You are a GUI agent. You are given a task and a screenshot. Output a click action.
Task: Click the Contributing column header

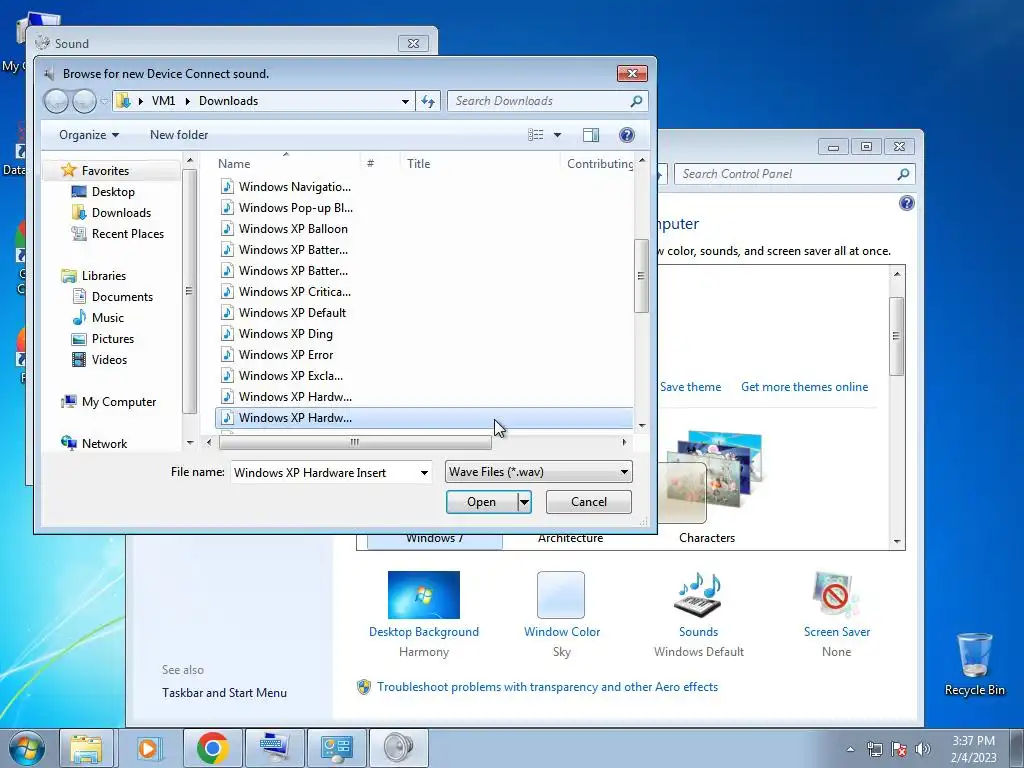600,164
